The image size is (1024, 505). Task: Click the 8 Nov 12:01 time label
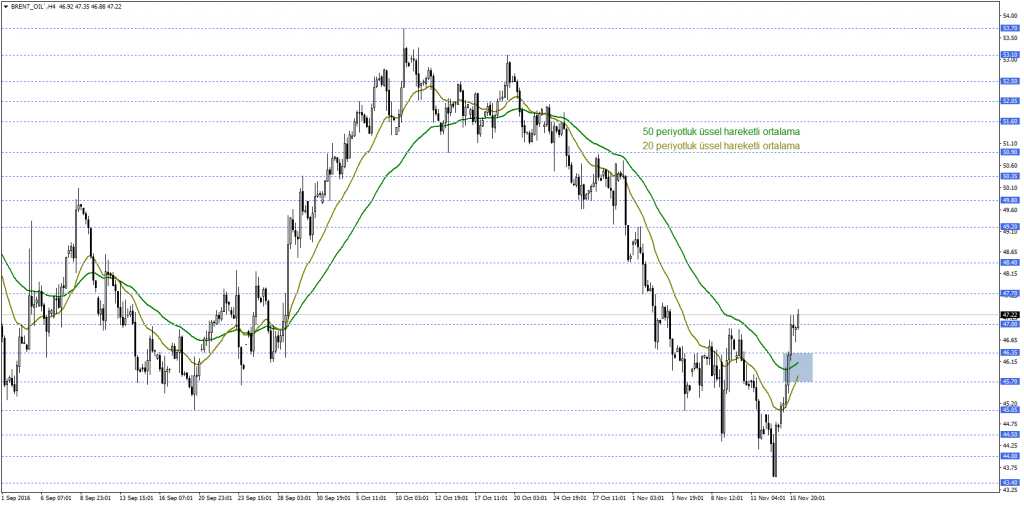point(728,497)
